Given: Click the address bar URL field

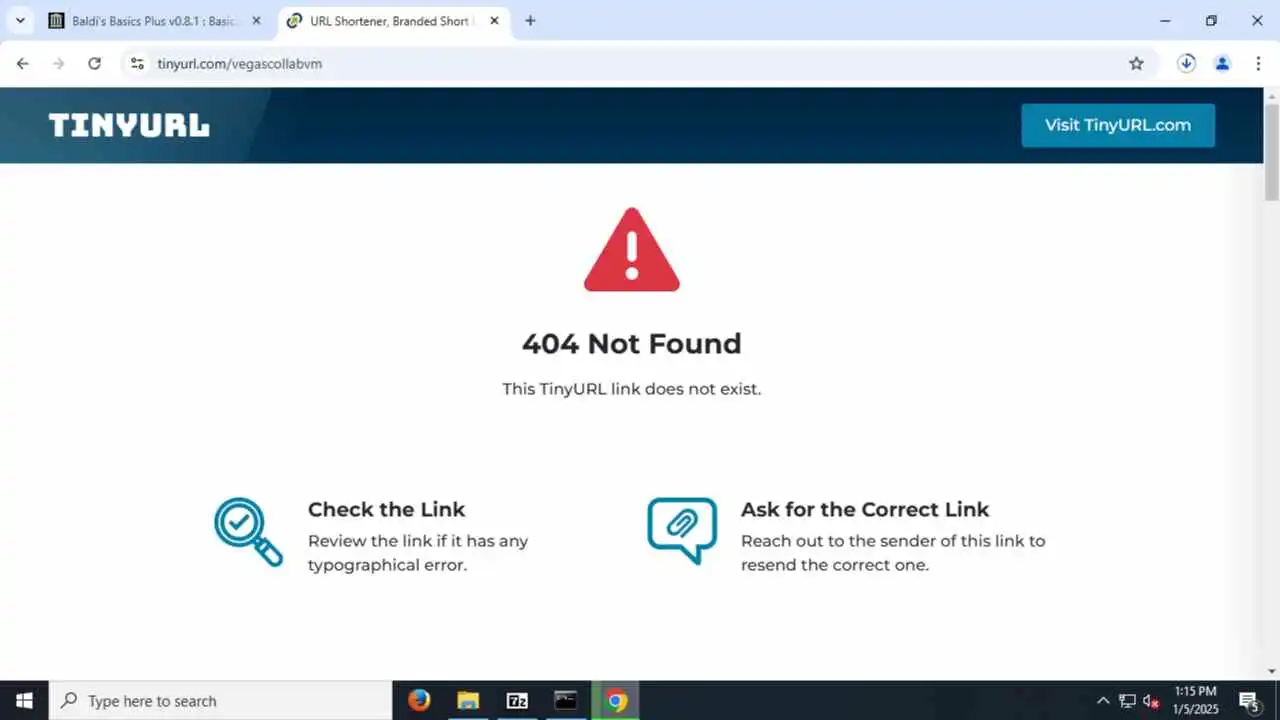Looking at the screenshot, I should pos(630,63).
